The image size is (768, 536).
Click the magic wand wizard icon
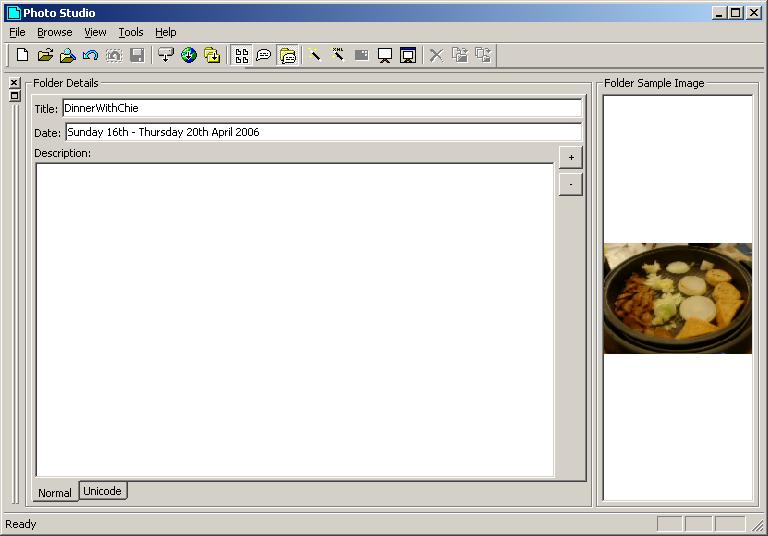point(315,55)
